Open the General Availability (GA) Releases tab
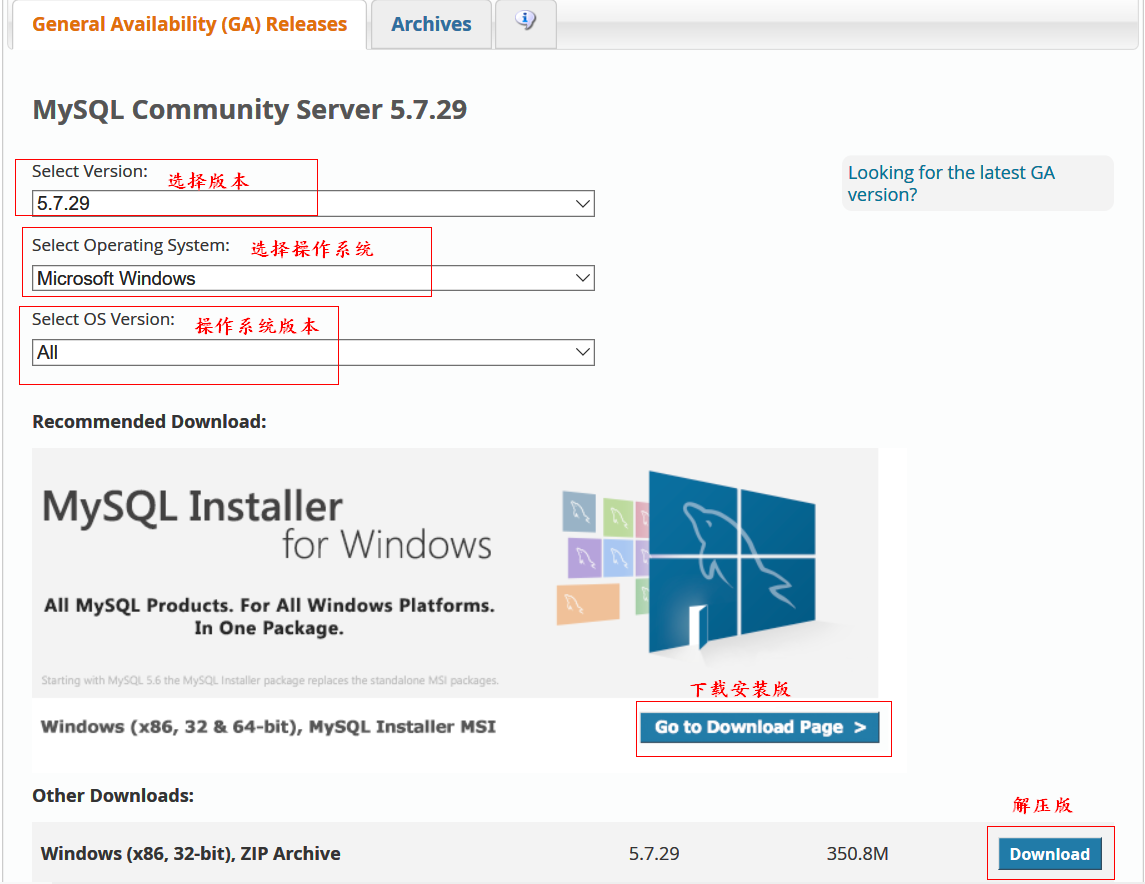The width and height of the screenshot is (1145, 884). click(189, 24)
